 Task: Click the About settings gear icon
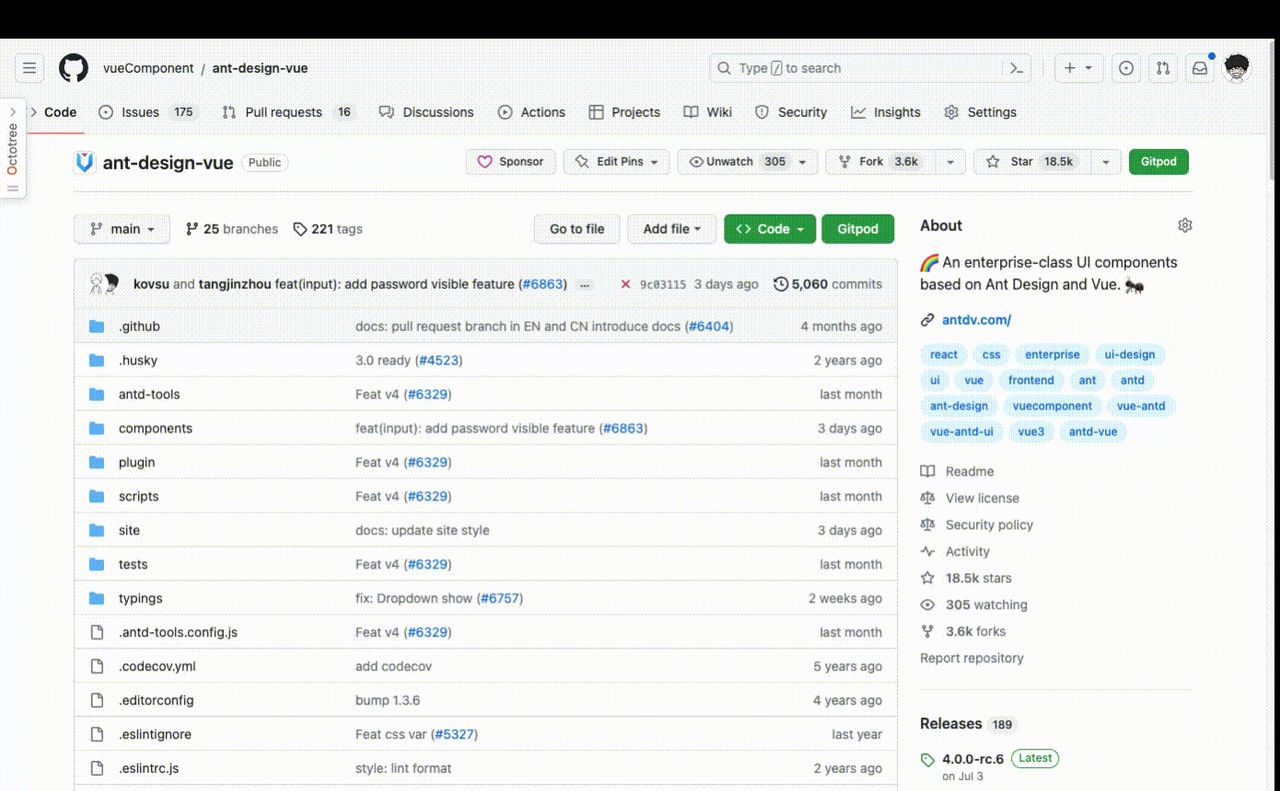point(1185,226)
